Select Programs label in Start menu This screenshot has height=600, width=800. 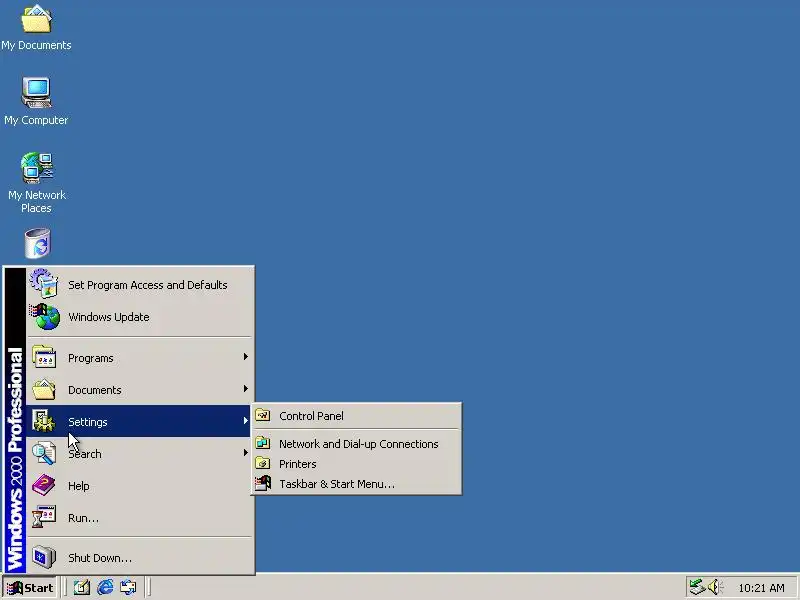[x=91, y=358]
